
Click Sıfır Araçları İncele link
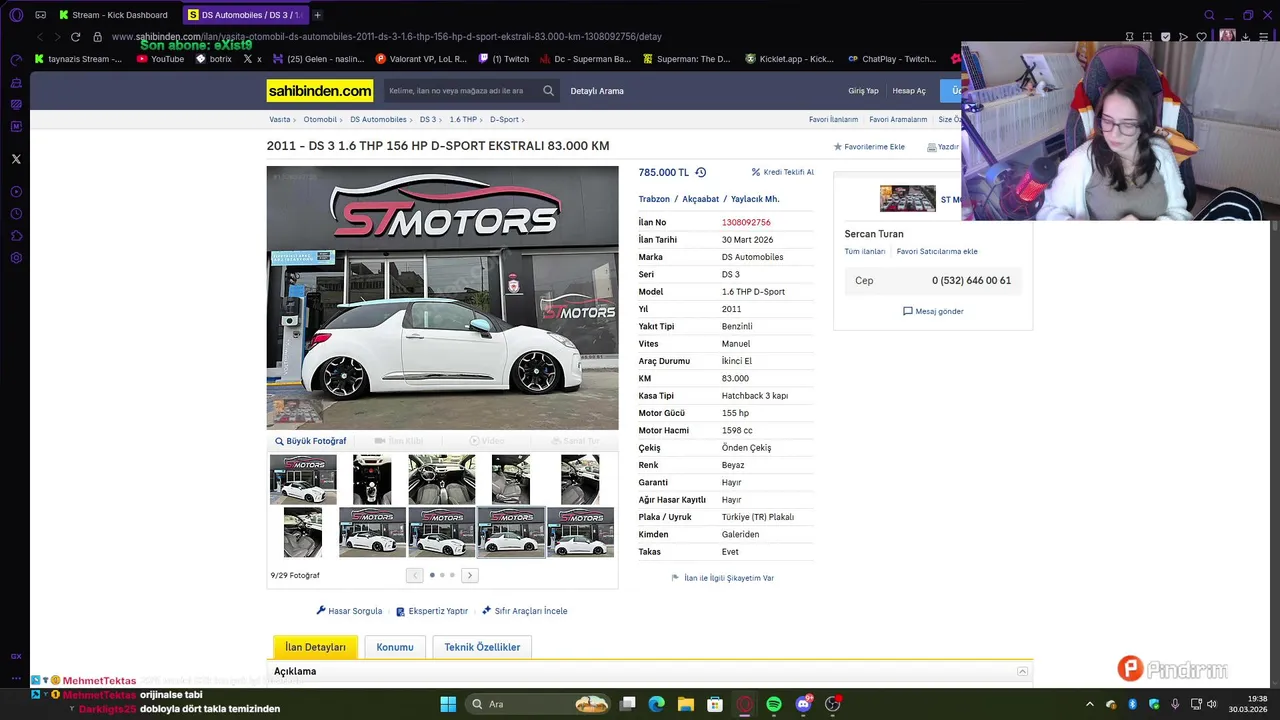[x=524, y=611]
